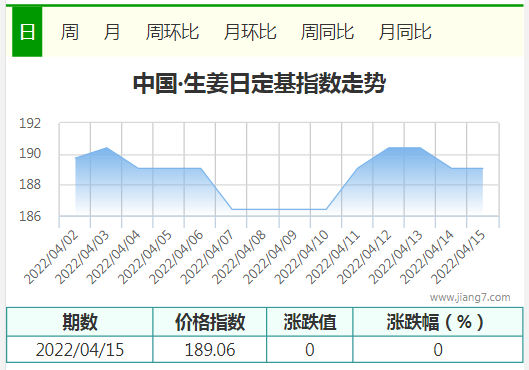The width and height of the screenshot is (529, 370).
Task: Click the 2022/04/10 x-axis label
Action: tap(301, 257)
